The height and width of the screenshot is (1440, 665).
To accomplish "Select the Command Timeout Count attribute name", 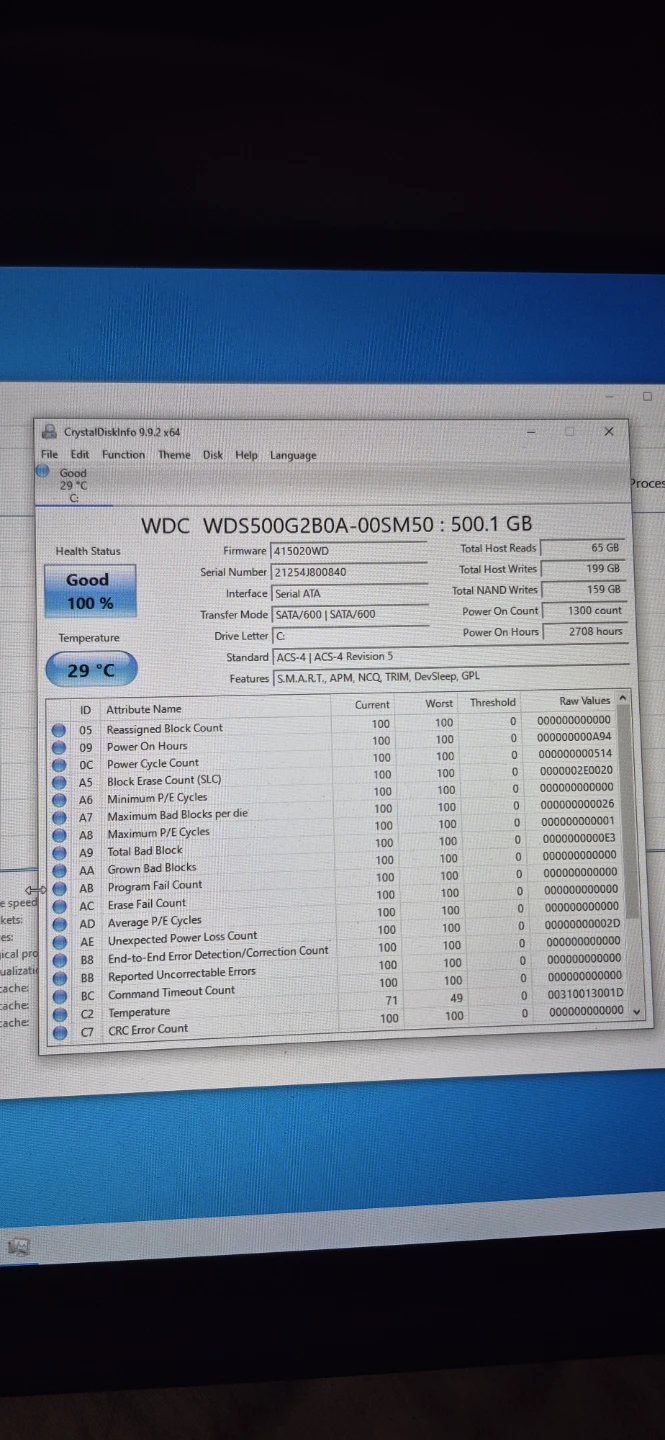I will (171, 992).
